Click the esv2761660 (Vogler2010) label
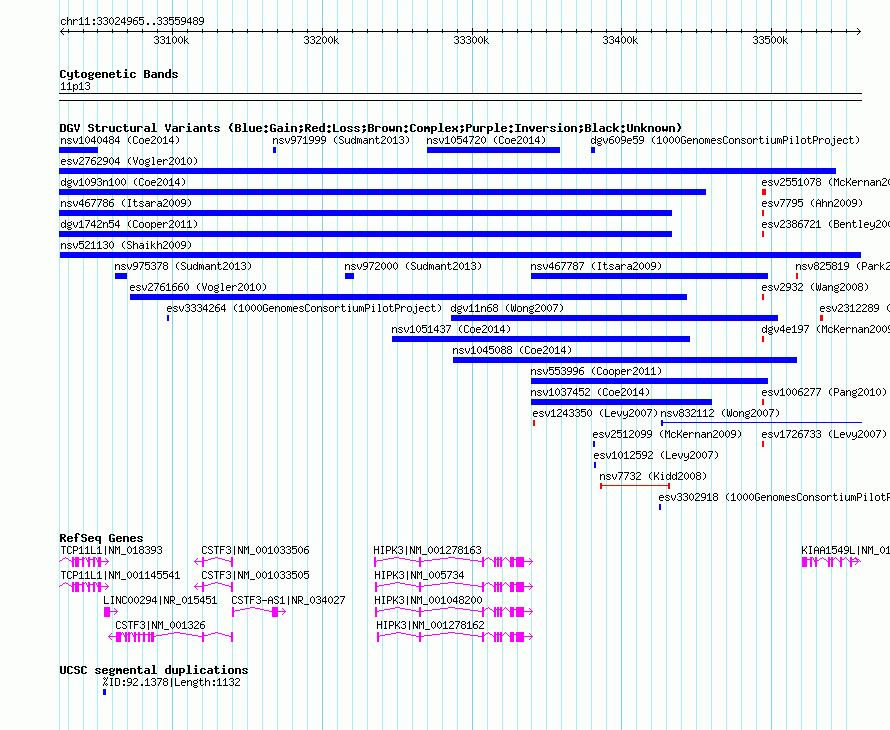 pyautogui.click(x=198, y=287)
